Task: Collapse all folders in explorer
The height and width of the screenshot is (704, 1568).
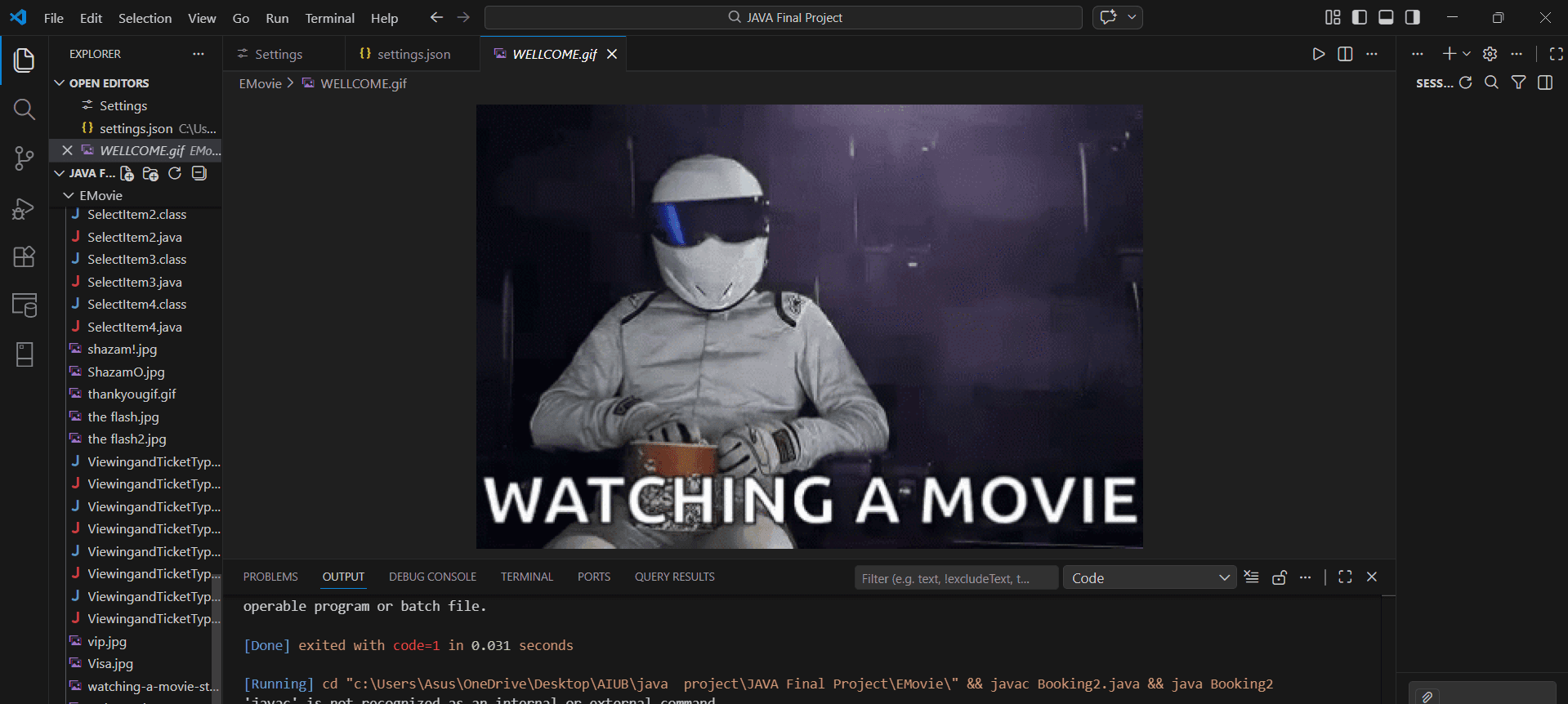Action: pos(199,173)
